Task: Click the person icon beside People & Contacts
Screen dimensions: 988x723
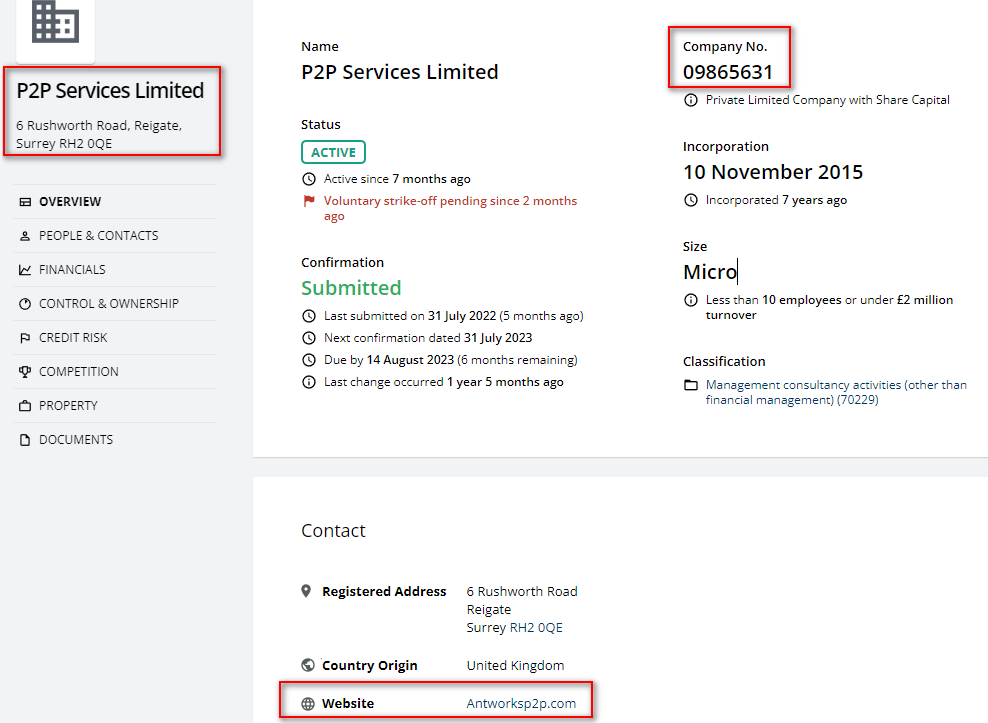Action: [25, 236]
